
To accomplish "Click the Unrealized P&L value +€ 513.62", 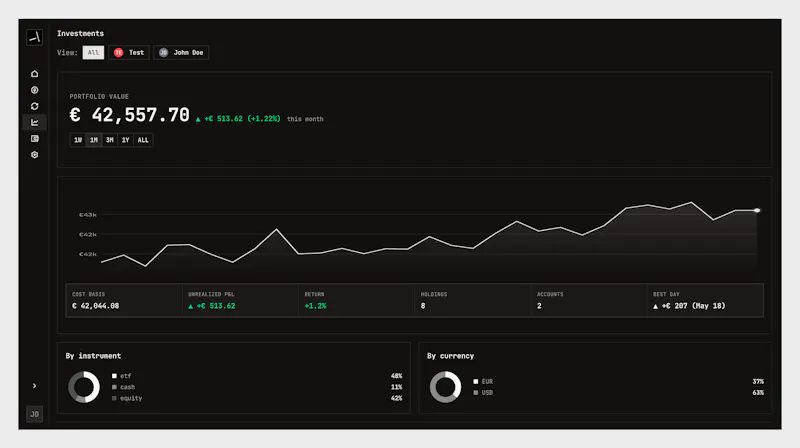I will [x=212, y=306].
